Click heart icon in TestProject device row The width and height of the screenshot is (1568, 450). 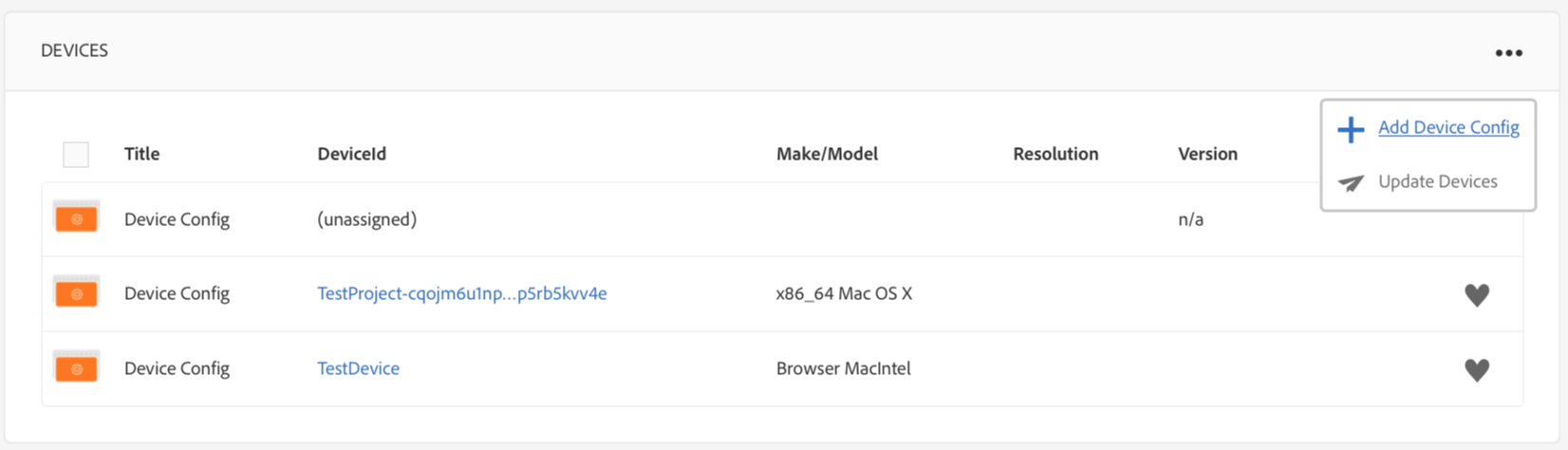(x=1477, y=295)
